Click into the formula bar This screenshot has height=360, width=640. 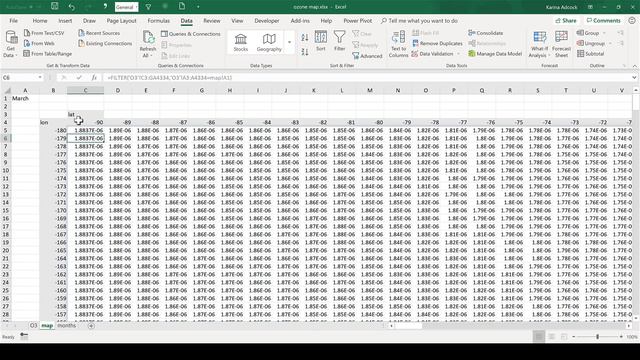coord(367,78)
